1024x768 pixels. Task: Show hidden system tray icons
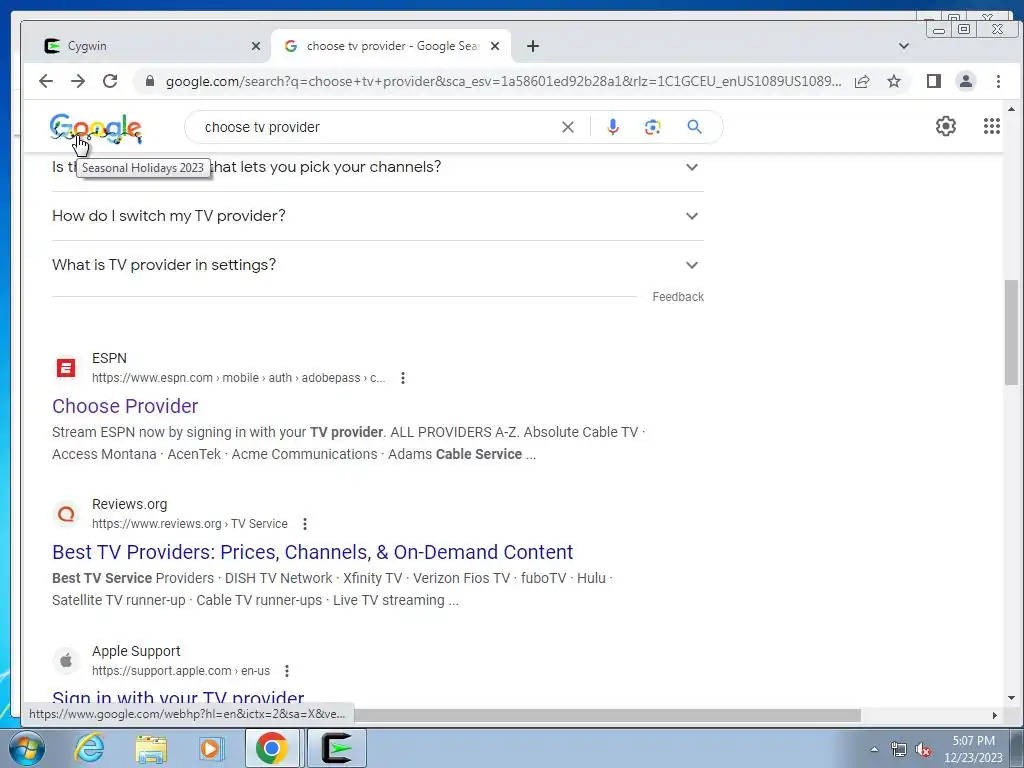click(x=874, y=749)
